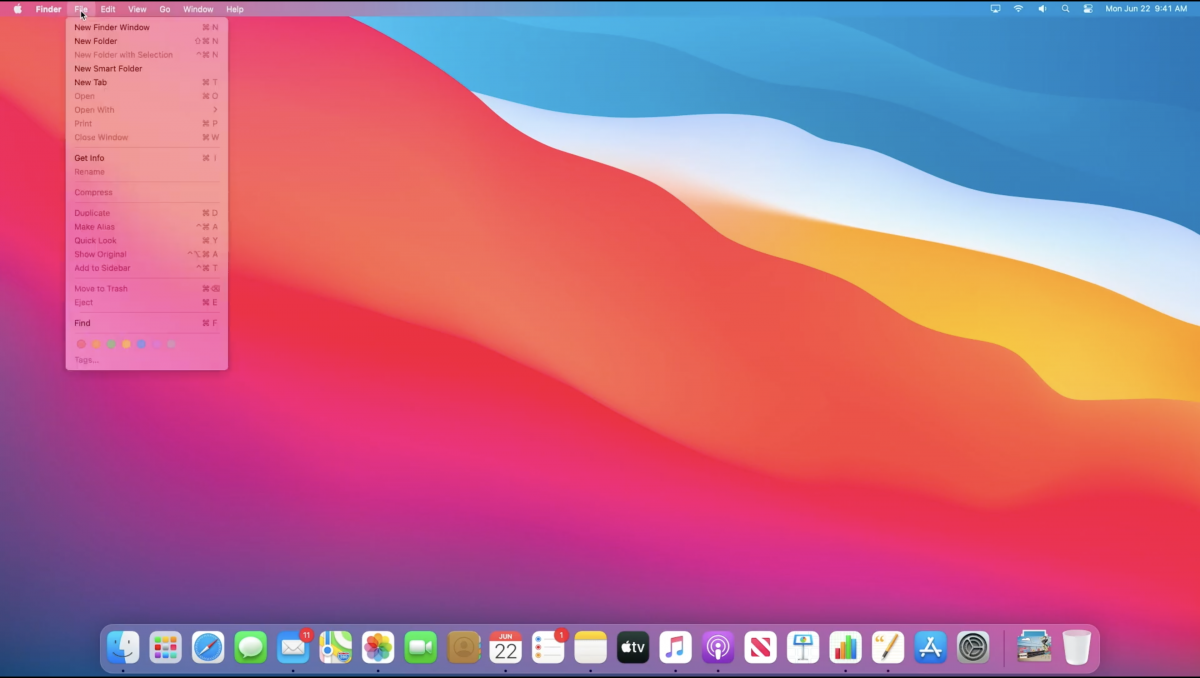This screenshot has height=678, width=1200.
Task: Open System Preferences from the Dock
Action: [x=972, y=648]
